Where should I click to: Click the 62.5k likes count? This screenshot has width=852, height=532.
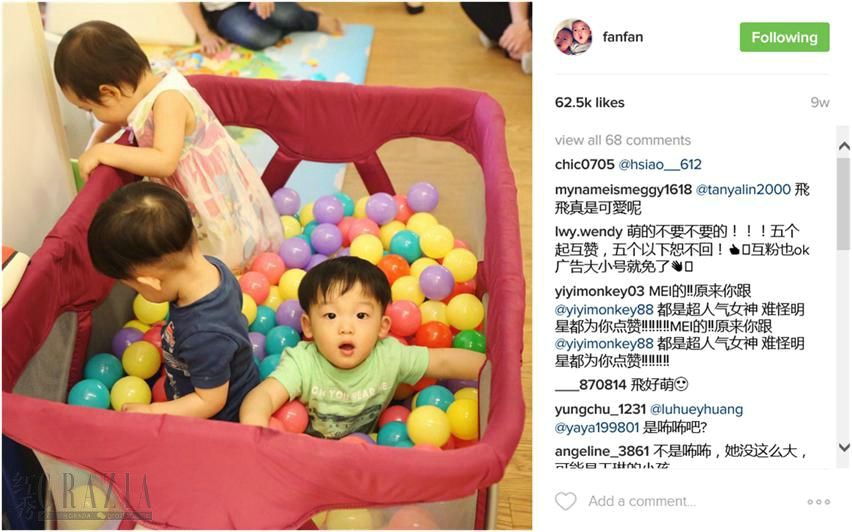pos(590,102)
